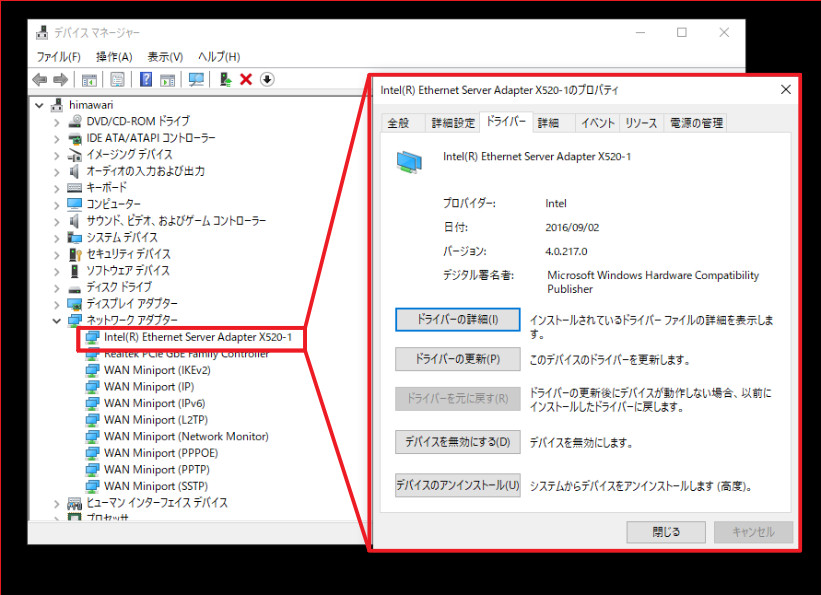
Task: Click driver date value 2016/09/02
Action: pyautogui.click(x=572, y=227)
